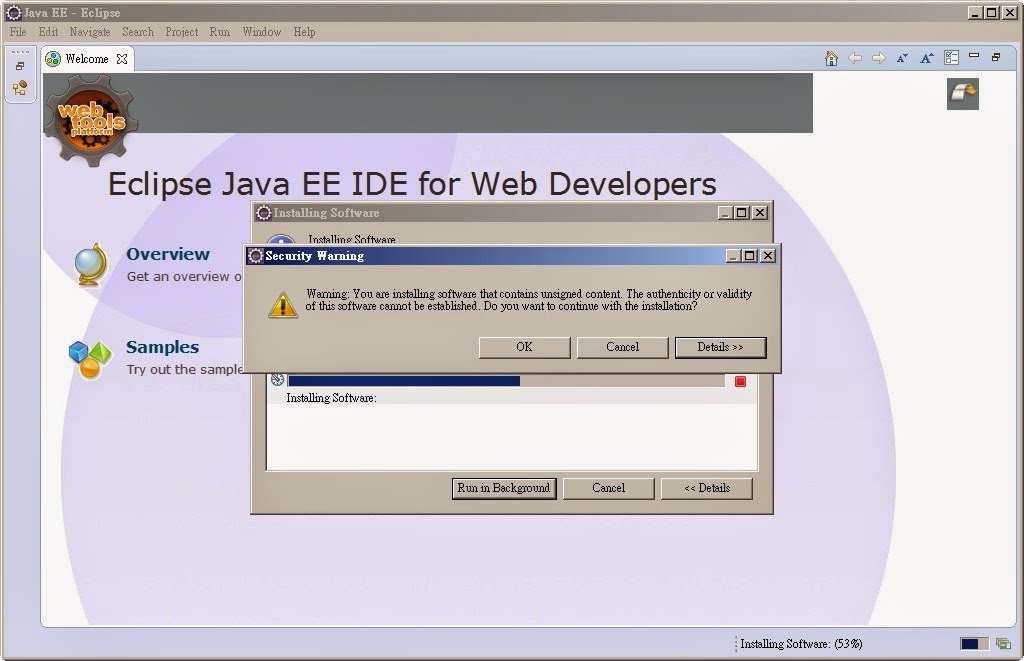
Task: Click the job icon beside progress bar
Action: click(277, 380)
